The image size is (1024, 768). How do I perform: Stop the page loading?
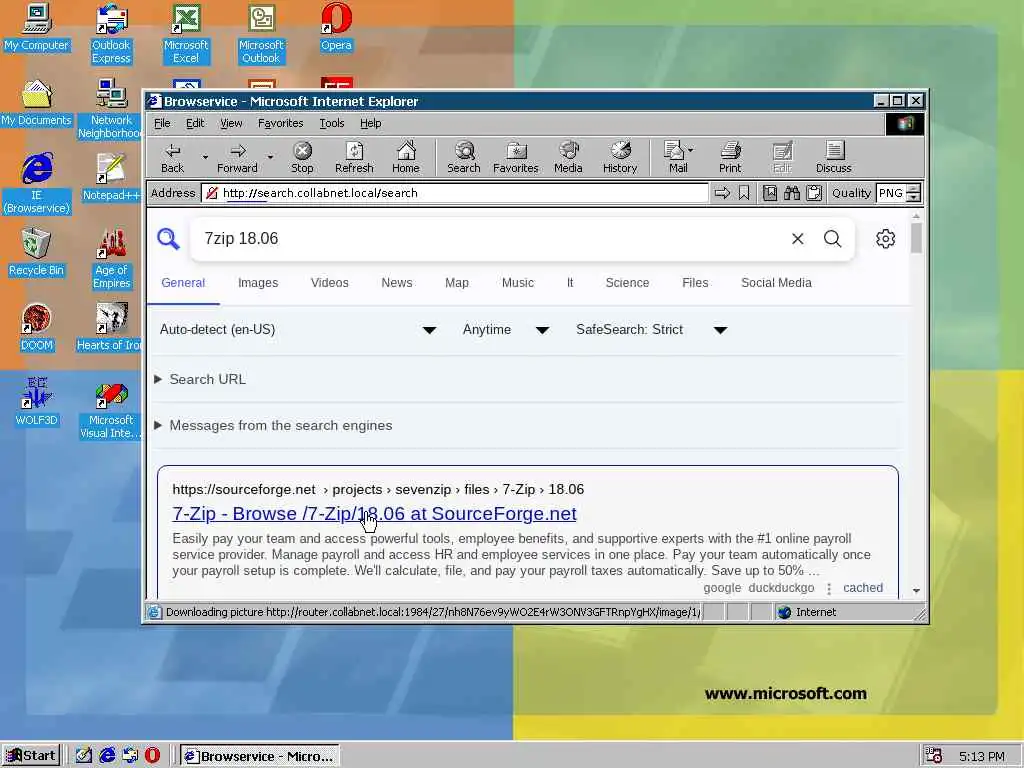302,158
